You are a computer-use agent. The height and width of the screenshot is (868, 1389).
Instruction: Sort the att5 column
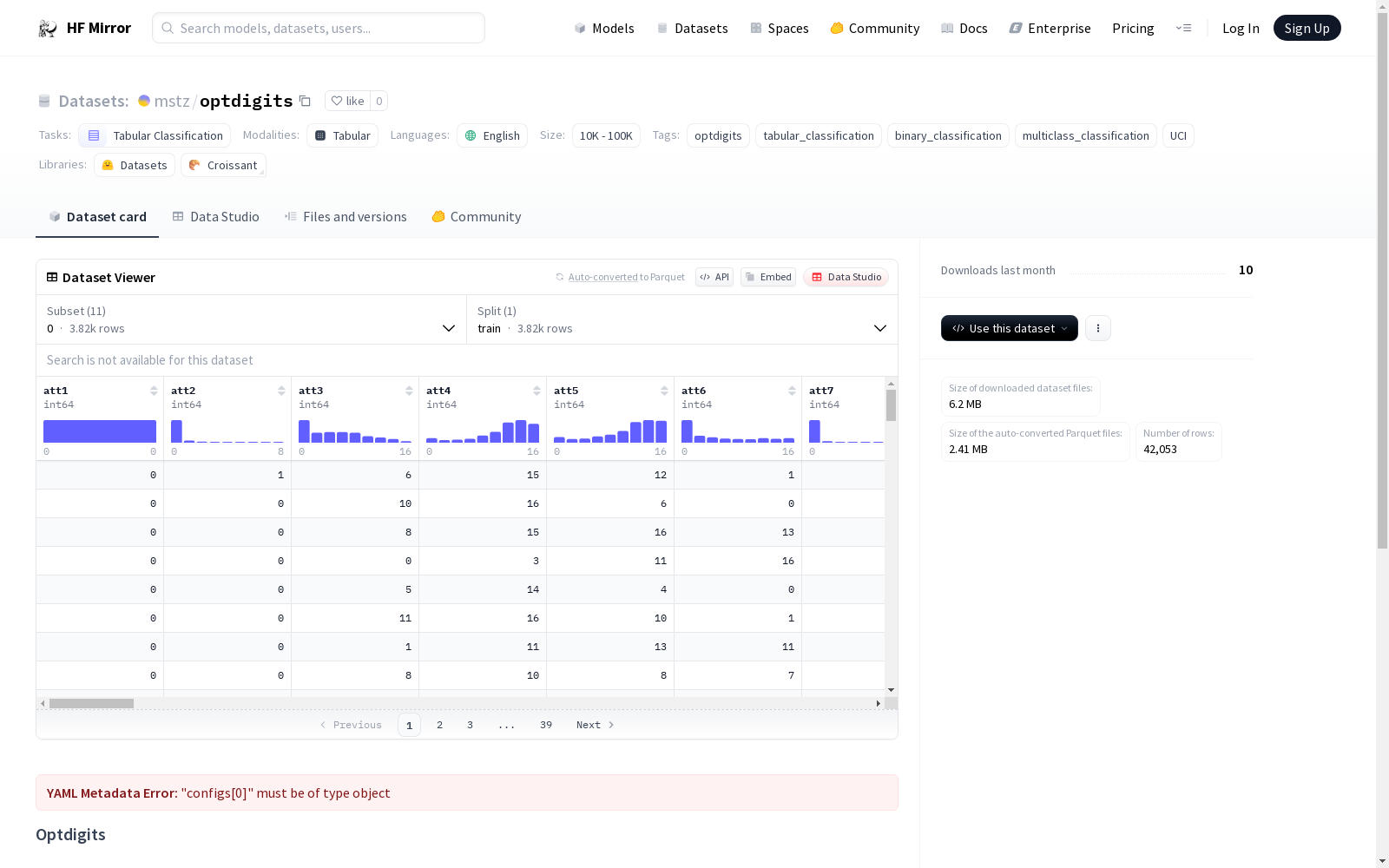tap(664, 391)
